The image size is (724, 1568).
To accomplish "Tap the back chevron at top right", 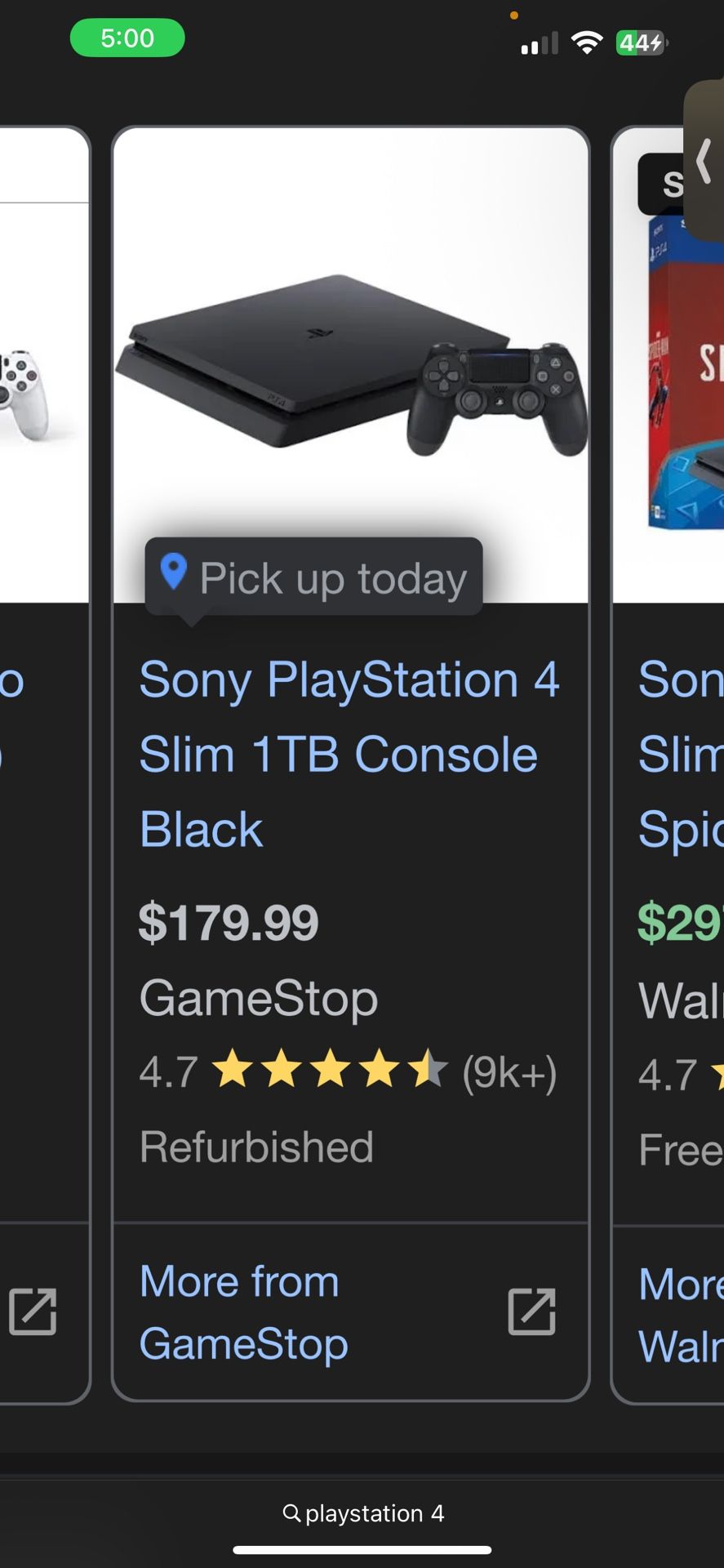I will 703,162.
